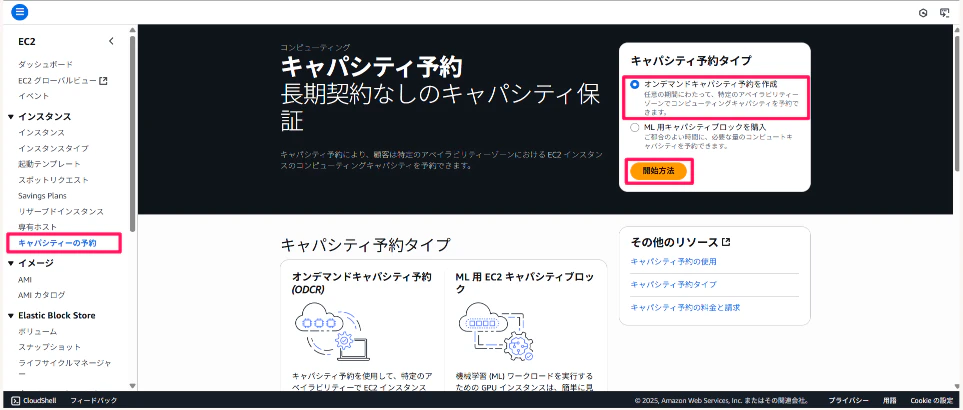Open 用語 footer link
The image size is (963, 410).
tap(889, 400)
